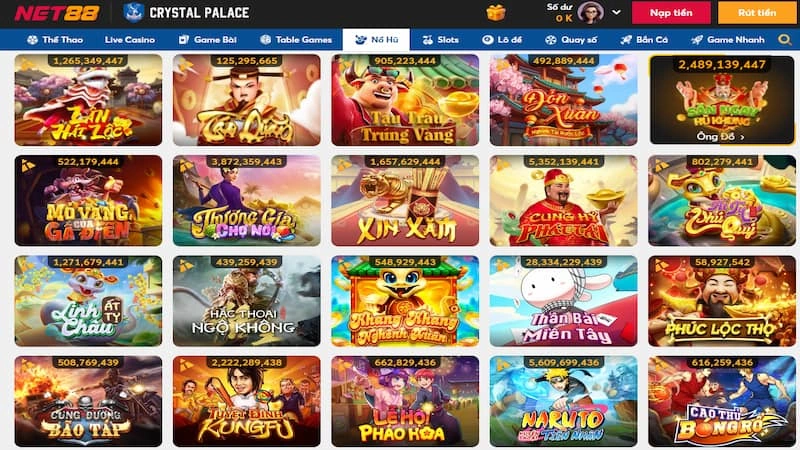Select the Phúc Lộc Thọ game

(x=722, y=301)
